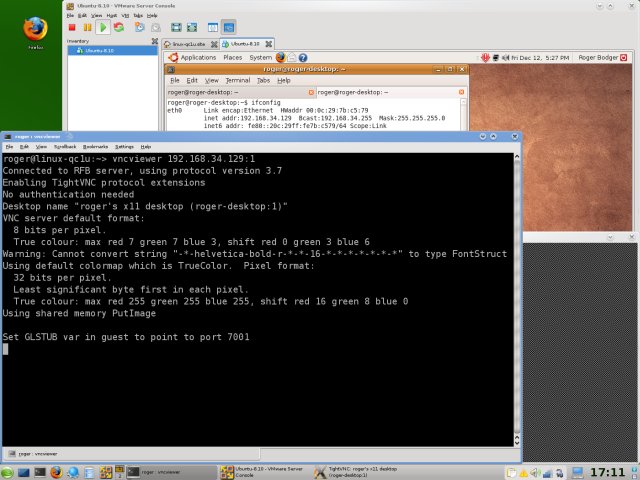Image resolution: width=640 pixels, height=480 pixels.
Task: Suspend the VM with the yellow pause button
Action: pos(87,27)
